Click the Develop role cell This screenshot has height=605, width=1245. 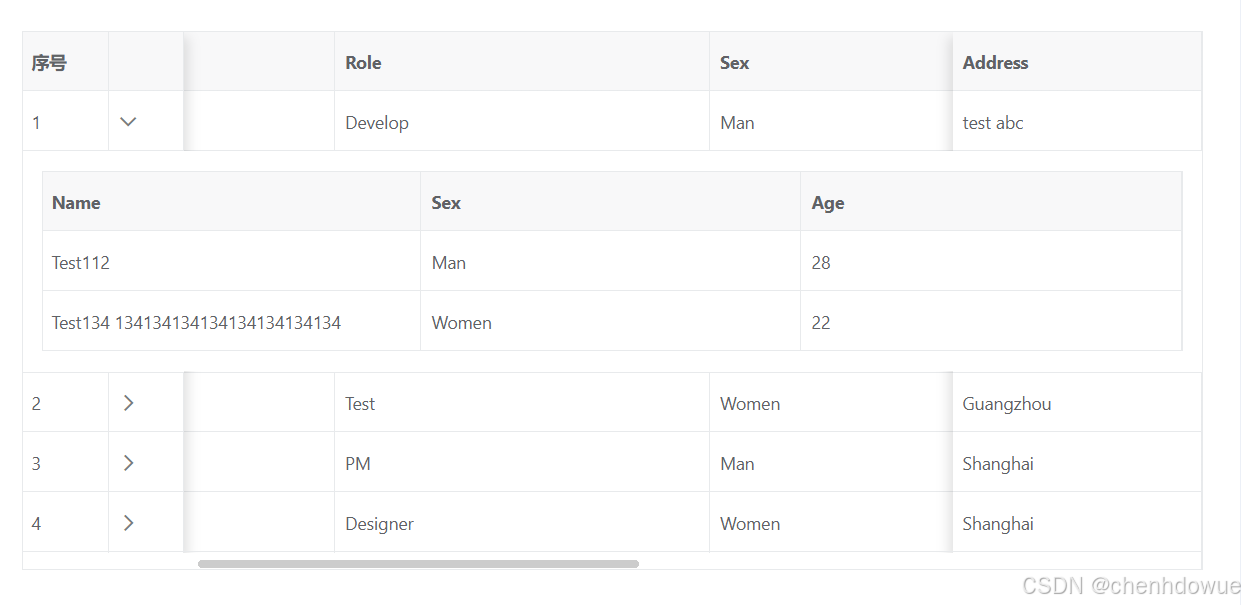click(x=377, y=123)
